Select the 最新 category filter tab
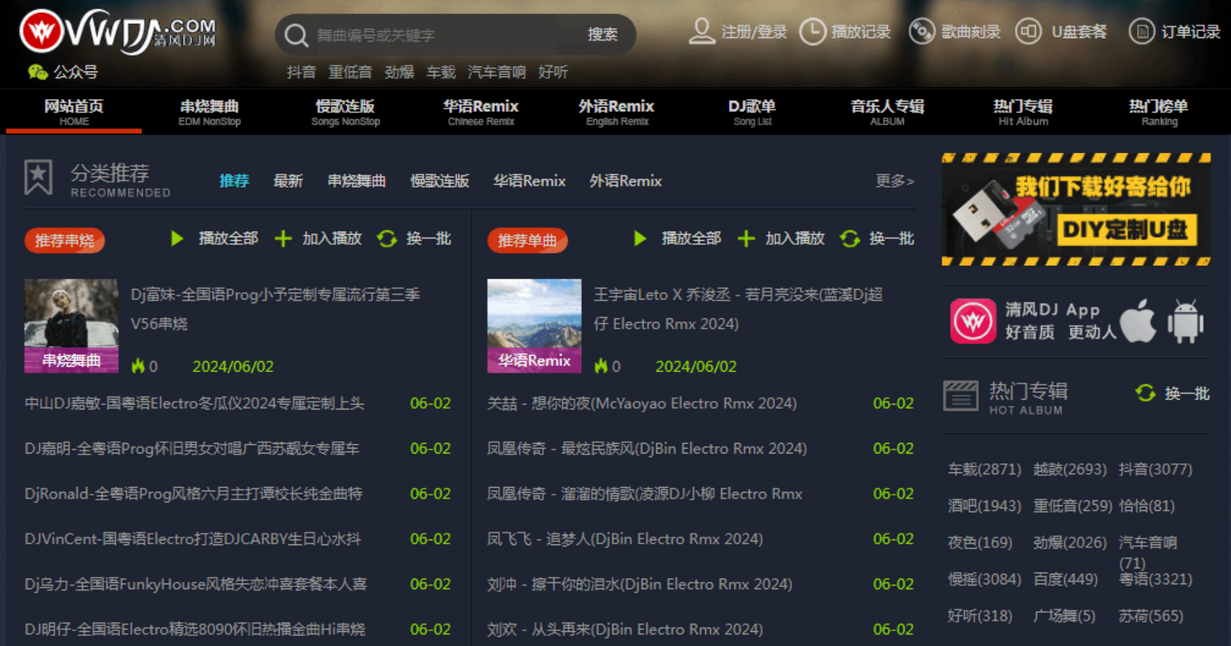 (288, 181)
